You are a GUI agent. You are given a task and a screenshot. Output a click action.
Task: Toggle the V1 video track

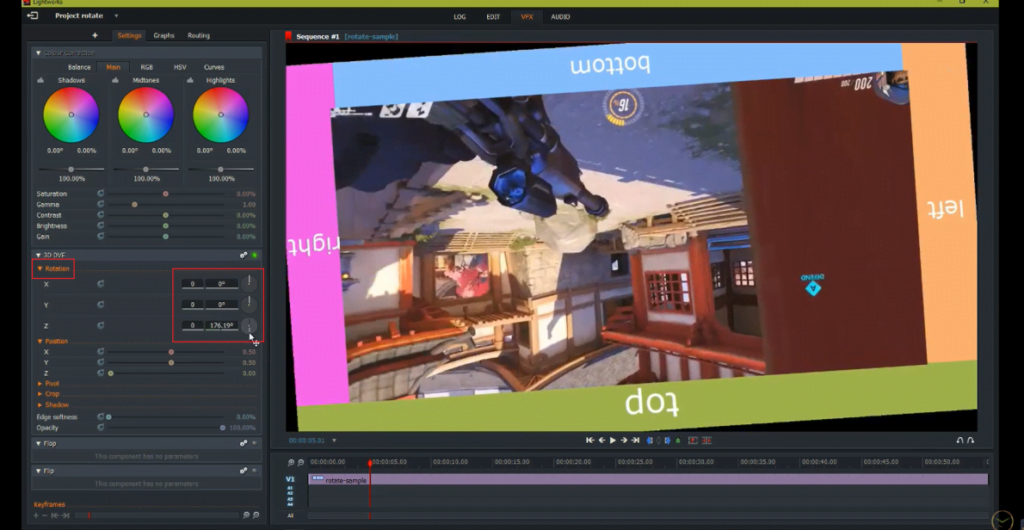point(290,479)
